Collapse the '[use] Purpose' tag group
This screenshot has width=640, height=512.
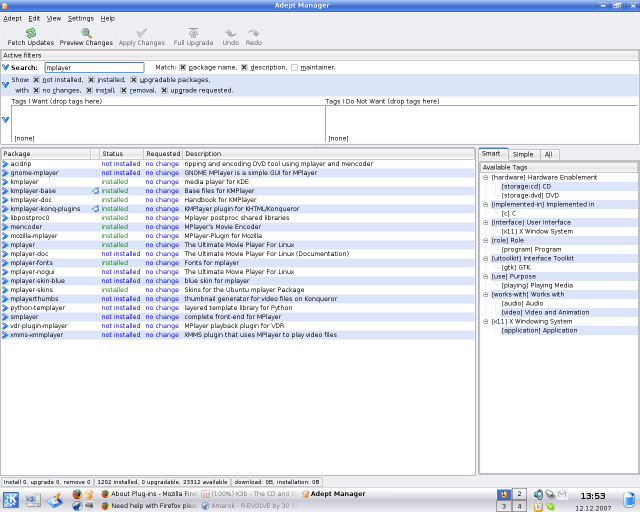coord(486,276)
